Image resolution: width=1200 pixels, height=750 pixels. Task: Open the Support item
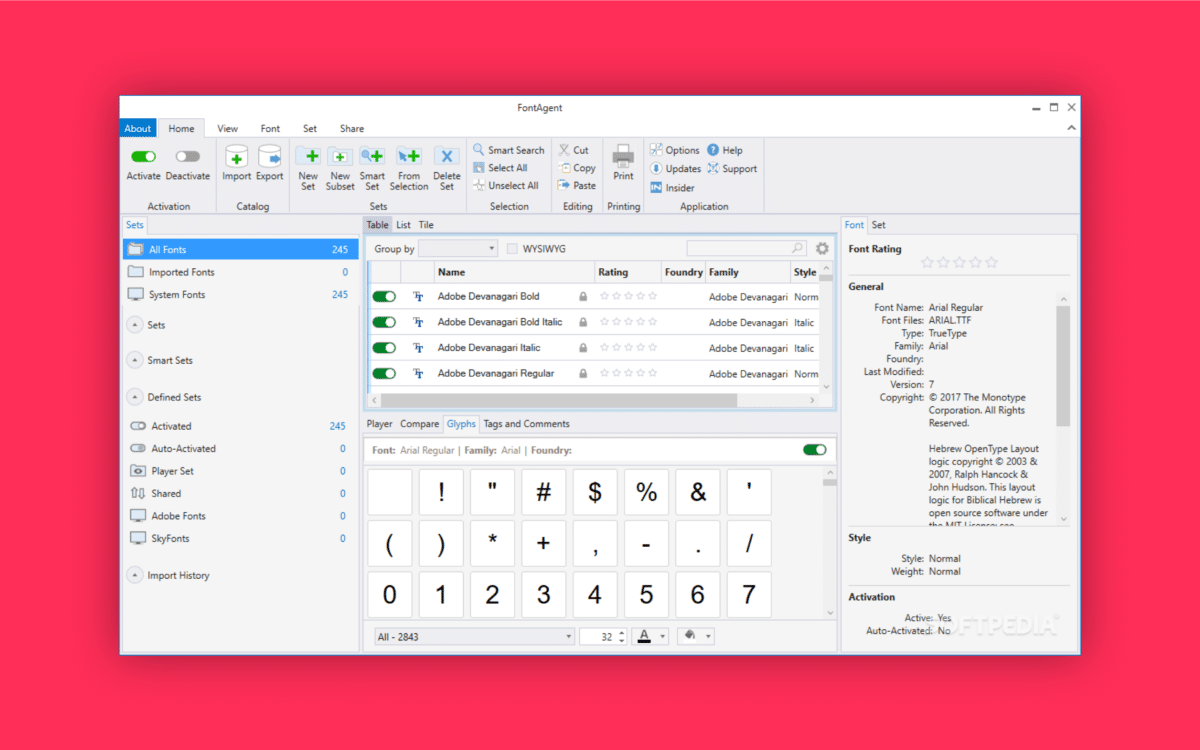point(732,168)
